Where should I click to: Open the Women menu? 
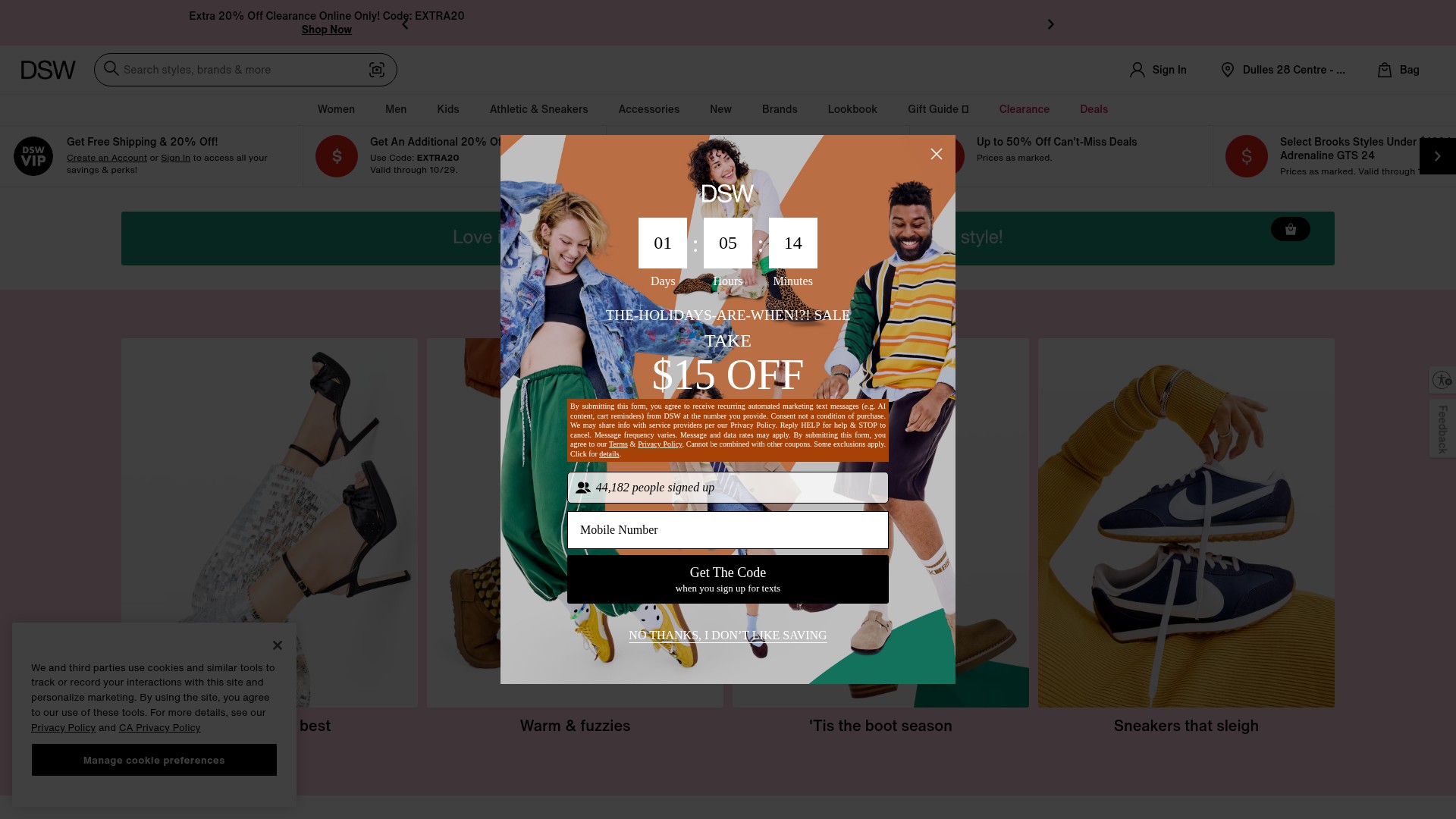336,109
